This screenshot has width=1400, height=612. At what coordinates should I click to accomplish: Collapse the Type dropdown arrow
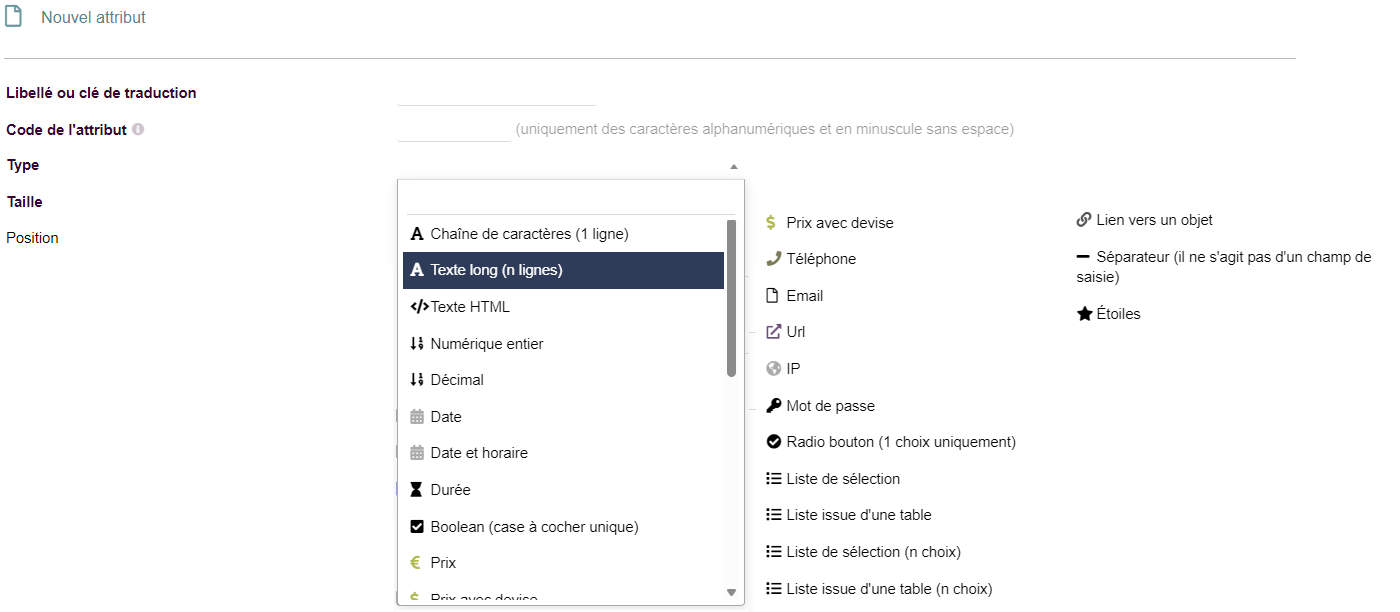point(733,167)
